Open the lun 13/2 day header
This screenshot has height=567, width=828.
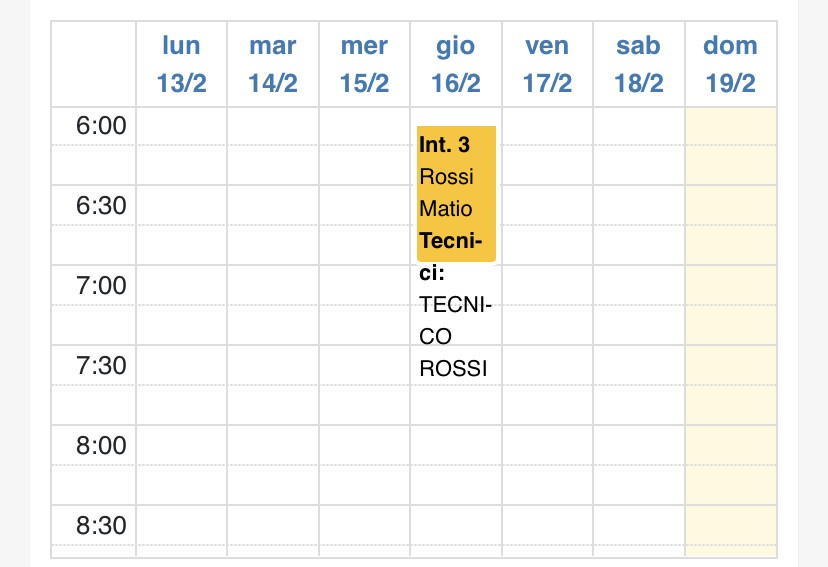pyautogui.click(x=181, y=64)
